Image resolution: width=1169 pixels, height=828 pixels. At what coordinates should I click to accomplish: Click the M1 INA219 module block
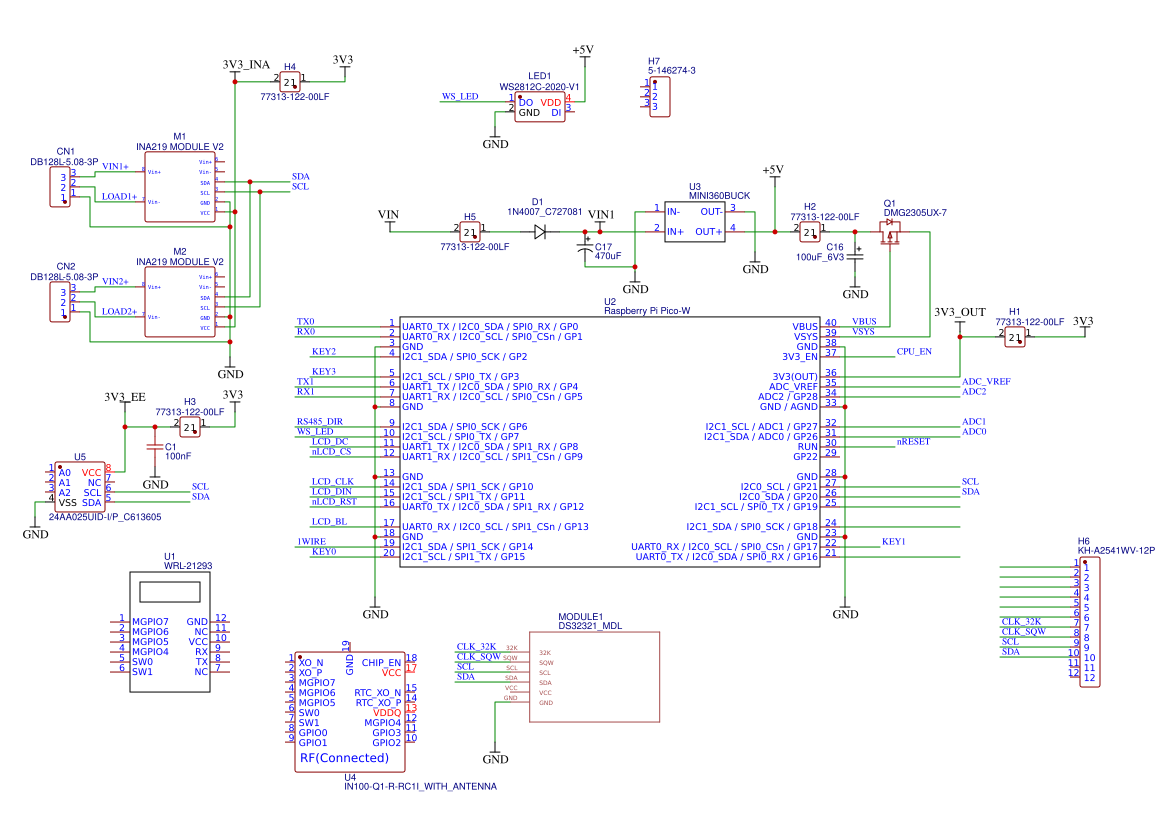click(x=179, y=187)
